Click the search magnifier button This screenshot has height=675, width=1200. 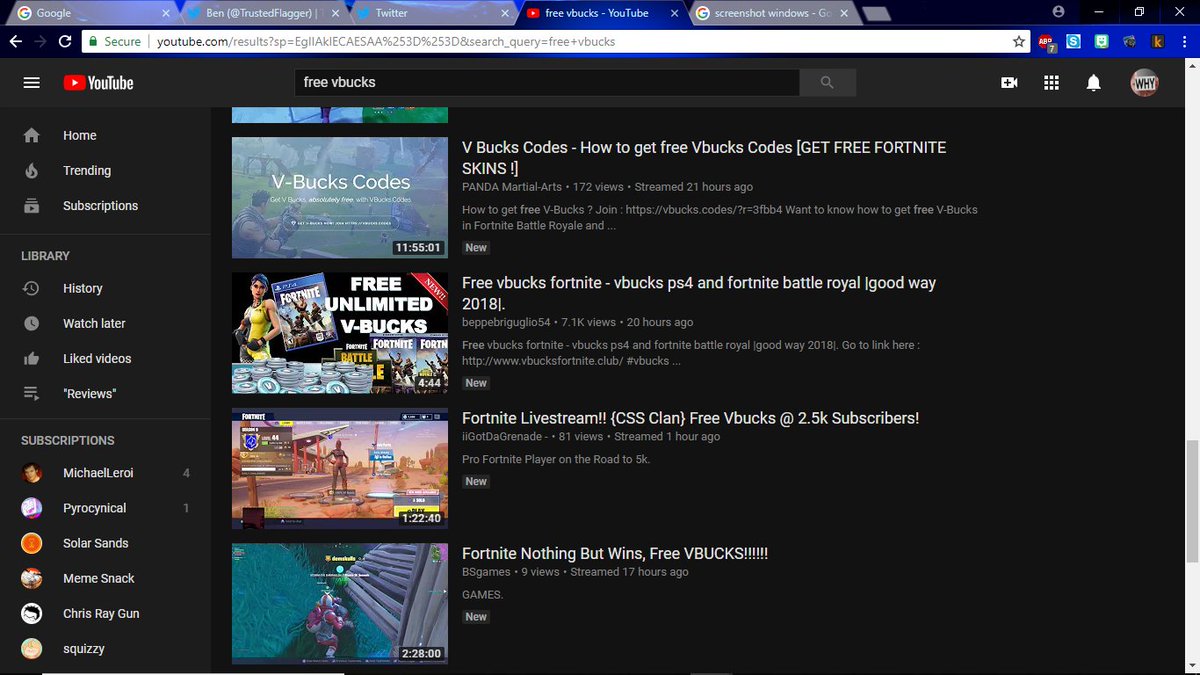click(x=827, y=82)
